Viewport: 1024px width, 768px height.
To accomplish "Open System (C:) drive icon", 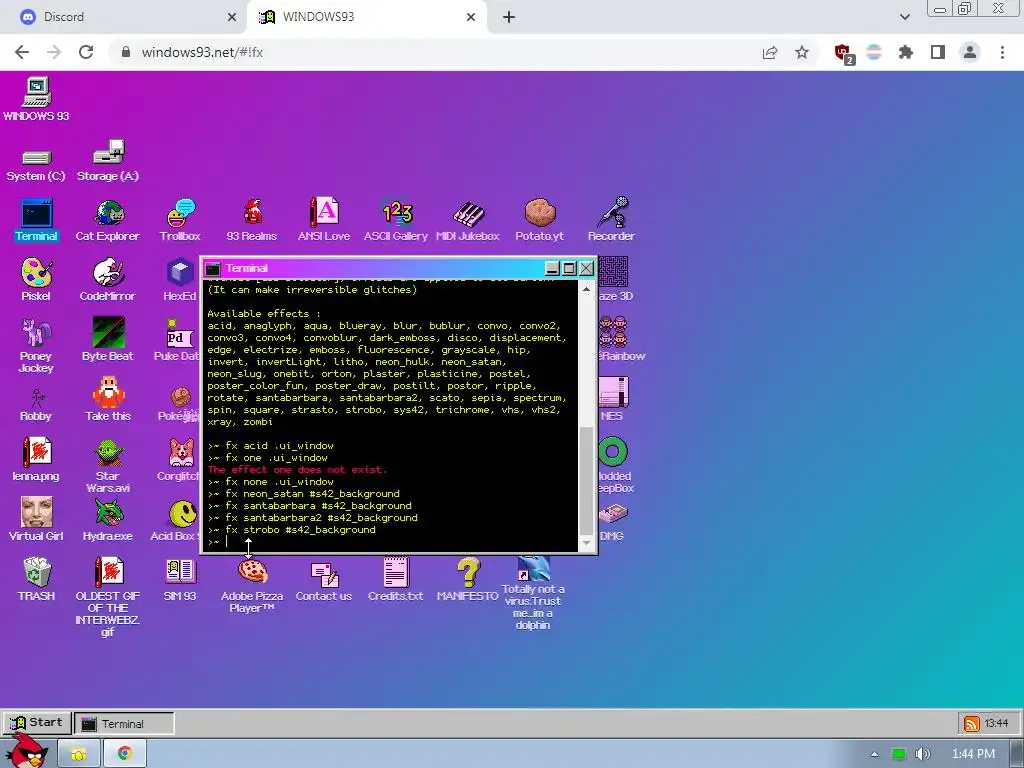I will (37, 165).
